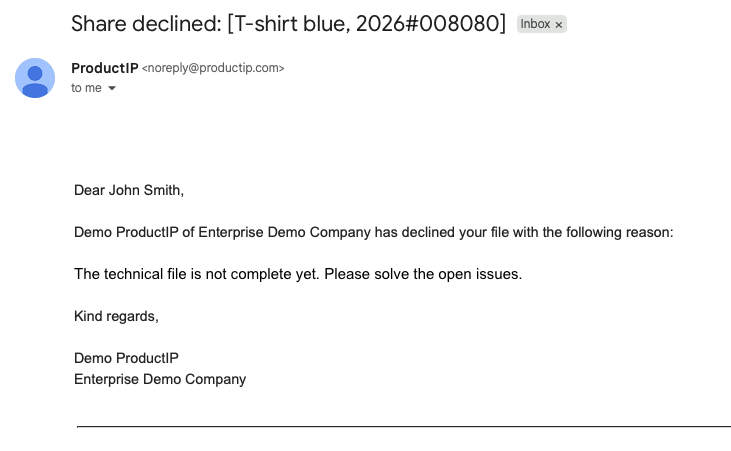Click the 'Demo ProductIP' signature name
The height and width of the screenshot is (451, 731).
click(126, 358)
